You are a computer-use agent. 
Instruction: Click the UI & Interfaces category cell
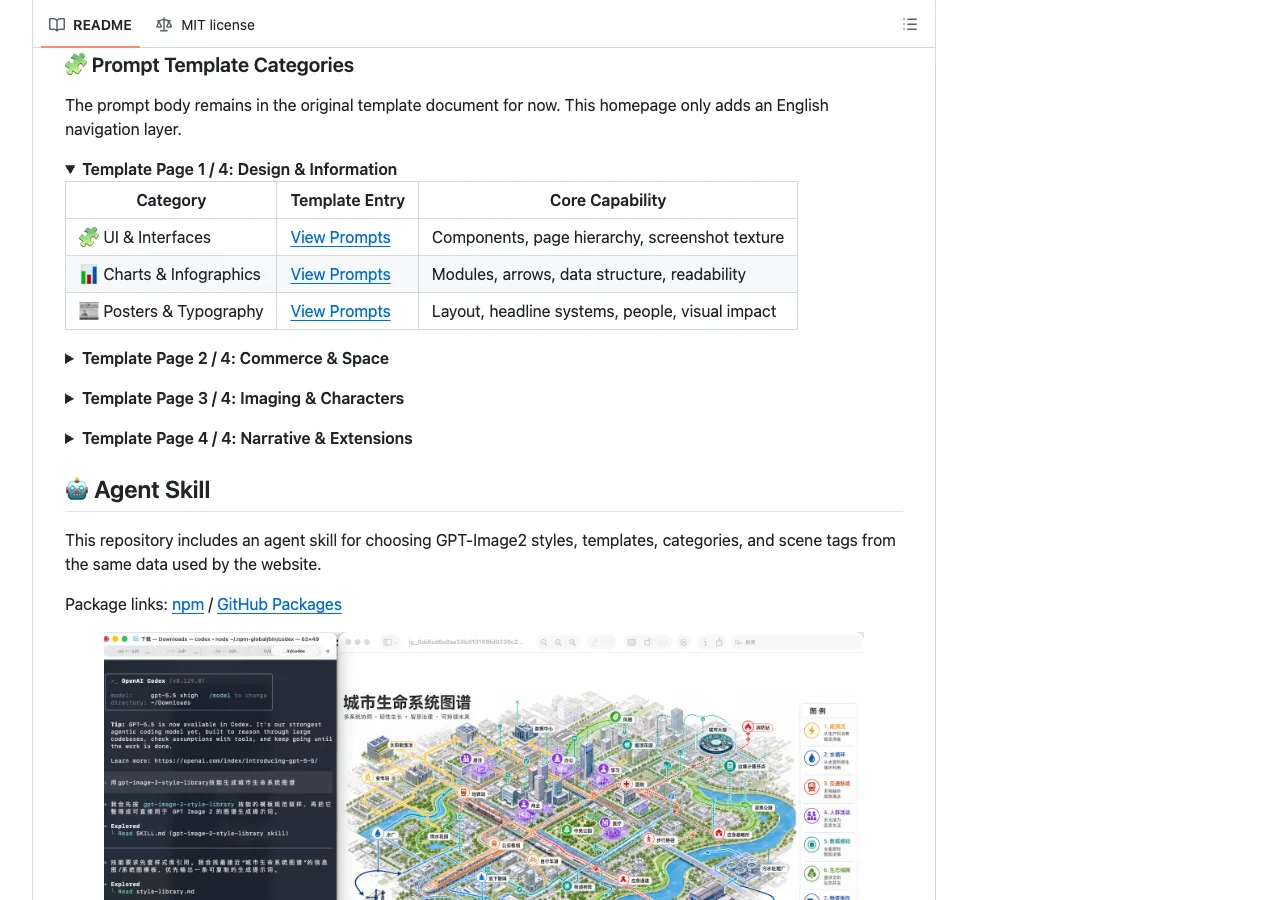click(x=171, y=237)
